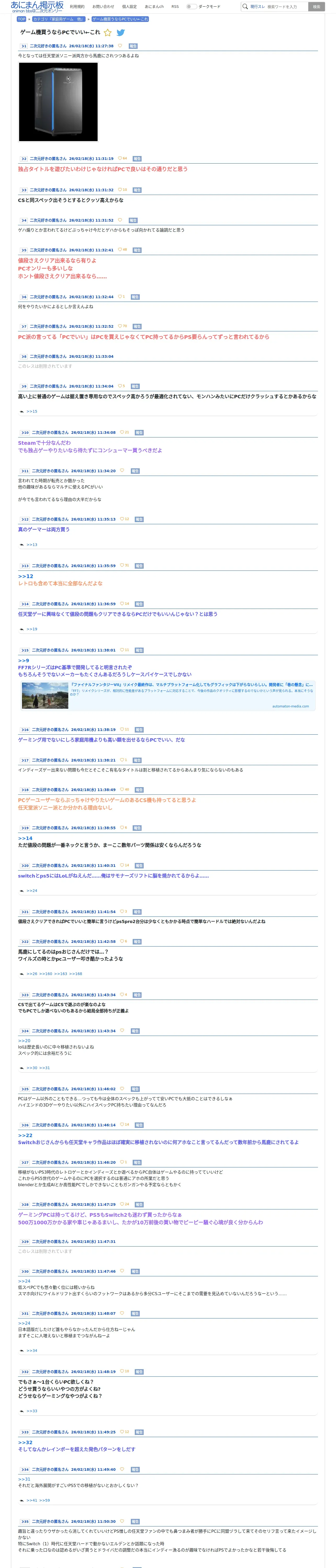Click reply arrow icon under post 9
Viewport: 336px width, 1568px height.
22,412
